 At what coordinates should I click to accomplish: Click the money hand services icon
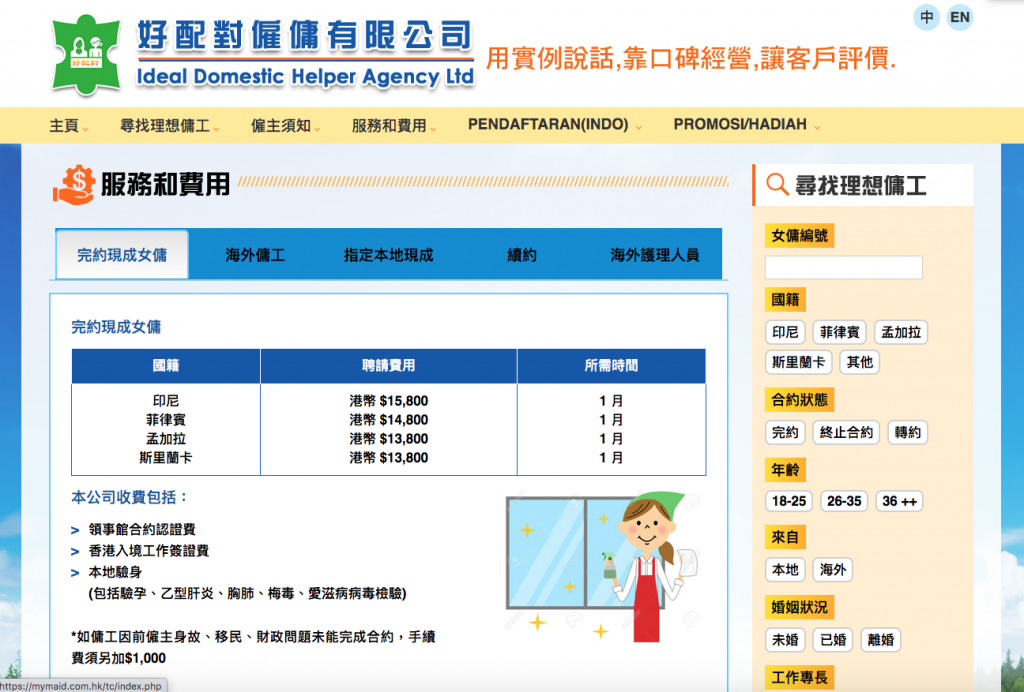tap(75, 184)
